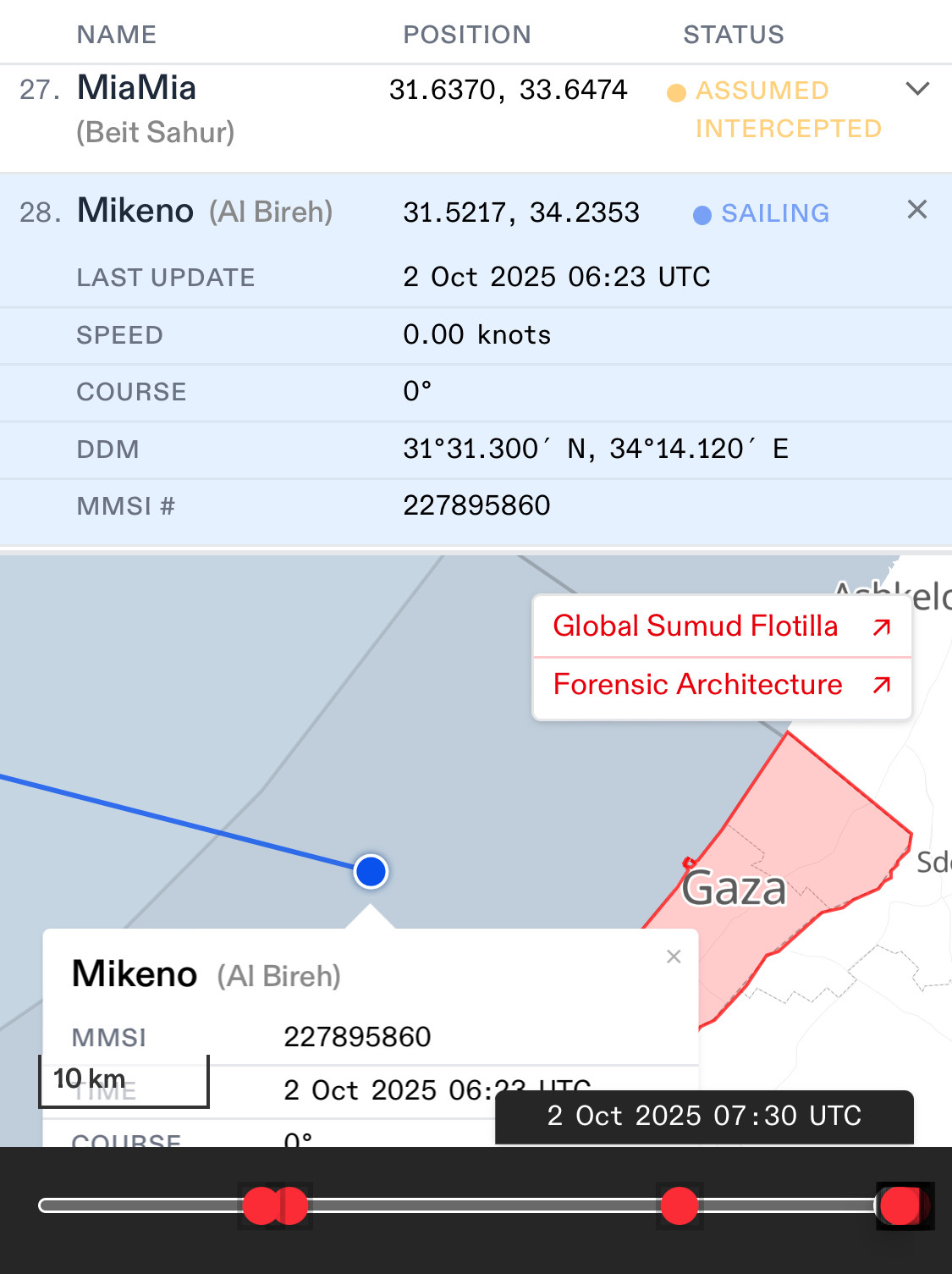Close the Mikeno map popup
This screenshot has height=1274, width=952.
coord(674,957)
